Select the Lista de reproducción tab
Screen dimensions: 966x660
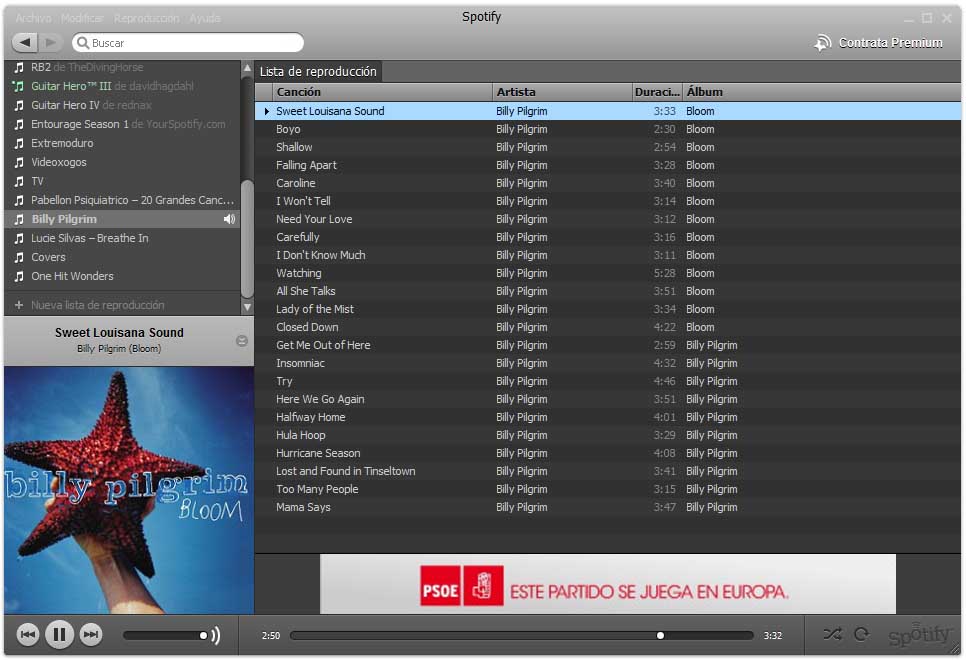coord(318,71)
